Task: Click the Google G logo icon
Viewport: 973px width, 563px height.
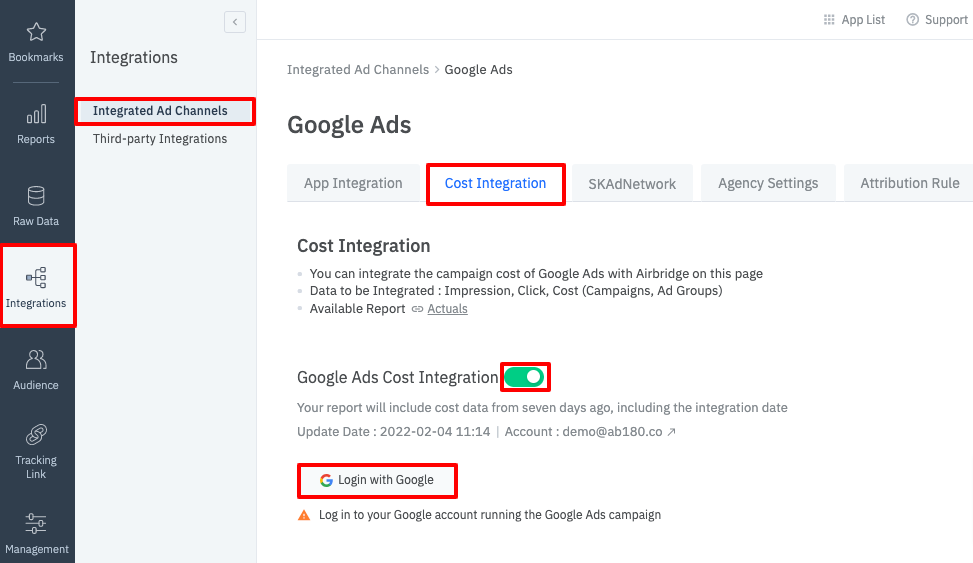Action: pos(326,480)
